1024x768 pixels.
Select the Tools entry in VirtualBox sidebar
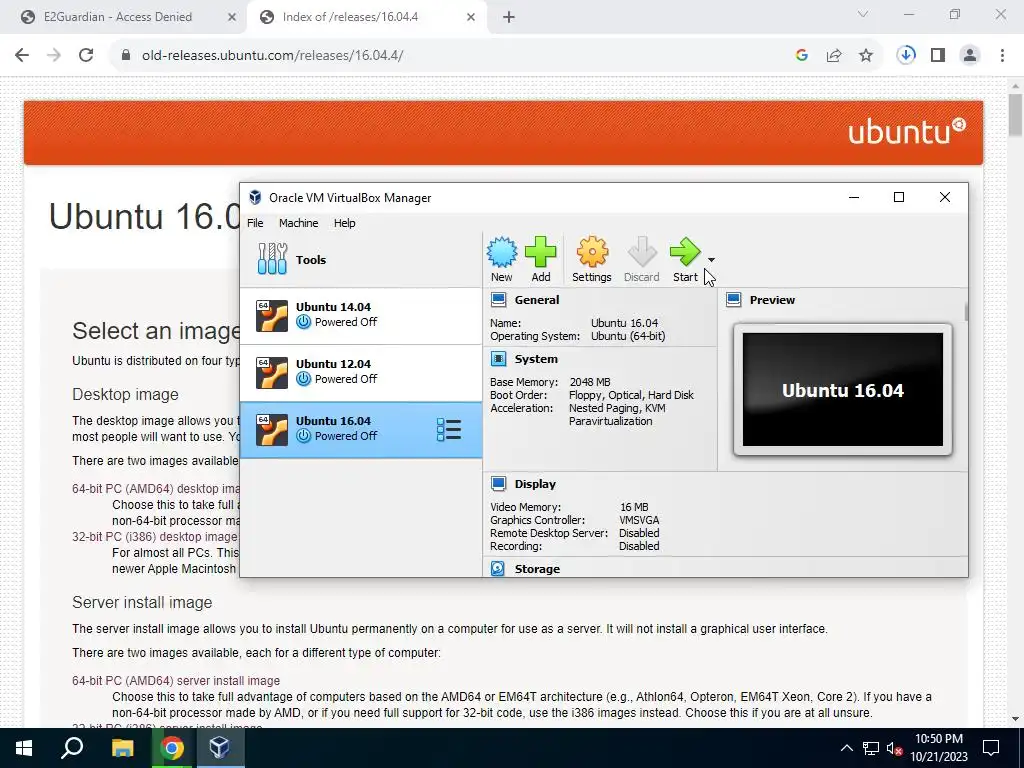(361, 259)
